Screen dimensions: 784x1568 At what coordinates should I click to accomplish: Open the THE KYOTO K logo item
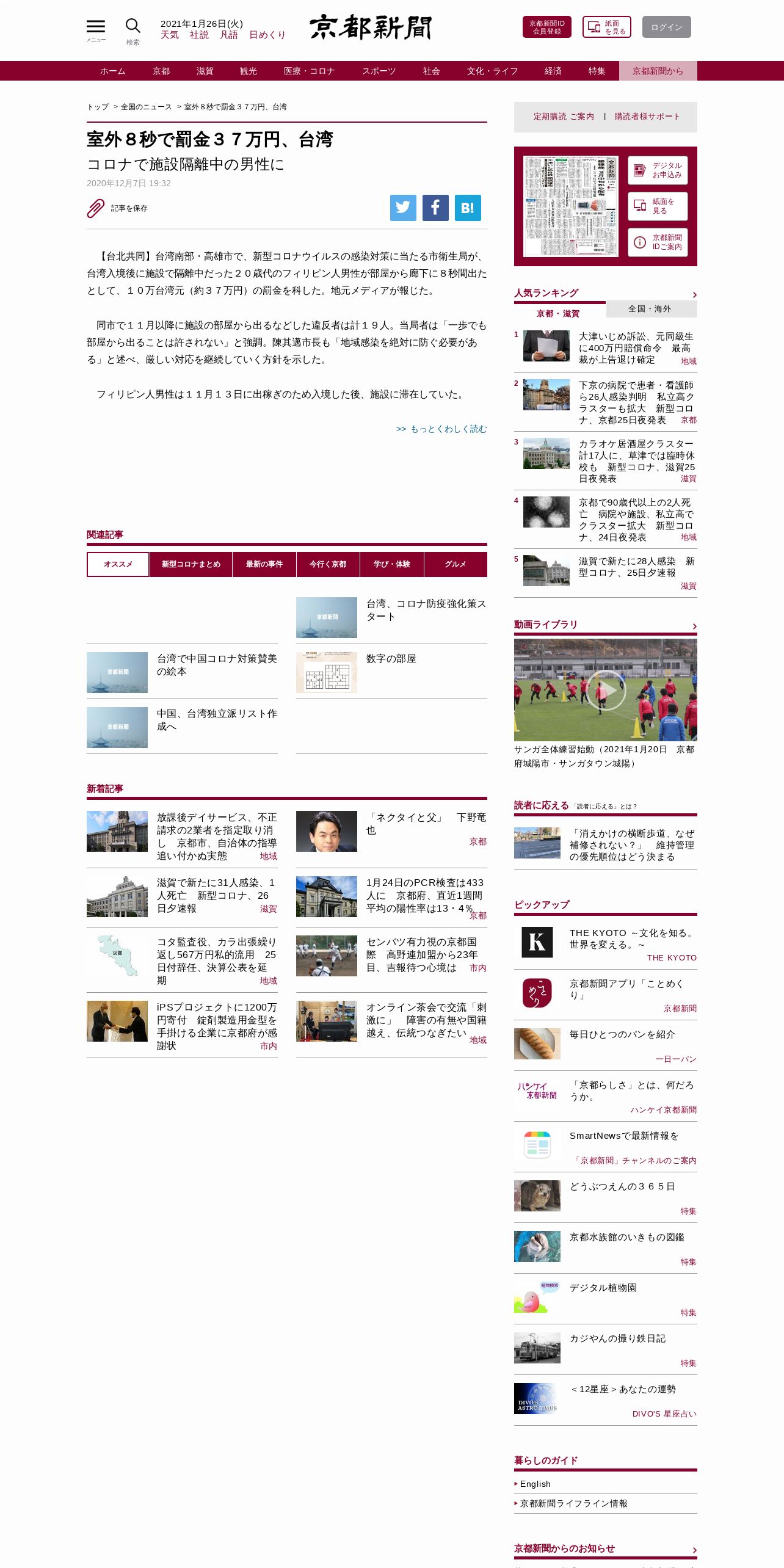pos(537,942)
